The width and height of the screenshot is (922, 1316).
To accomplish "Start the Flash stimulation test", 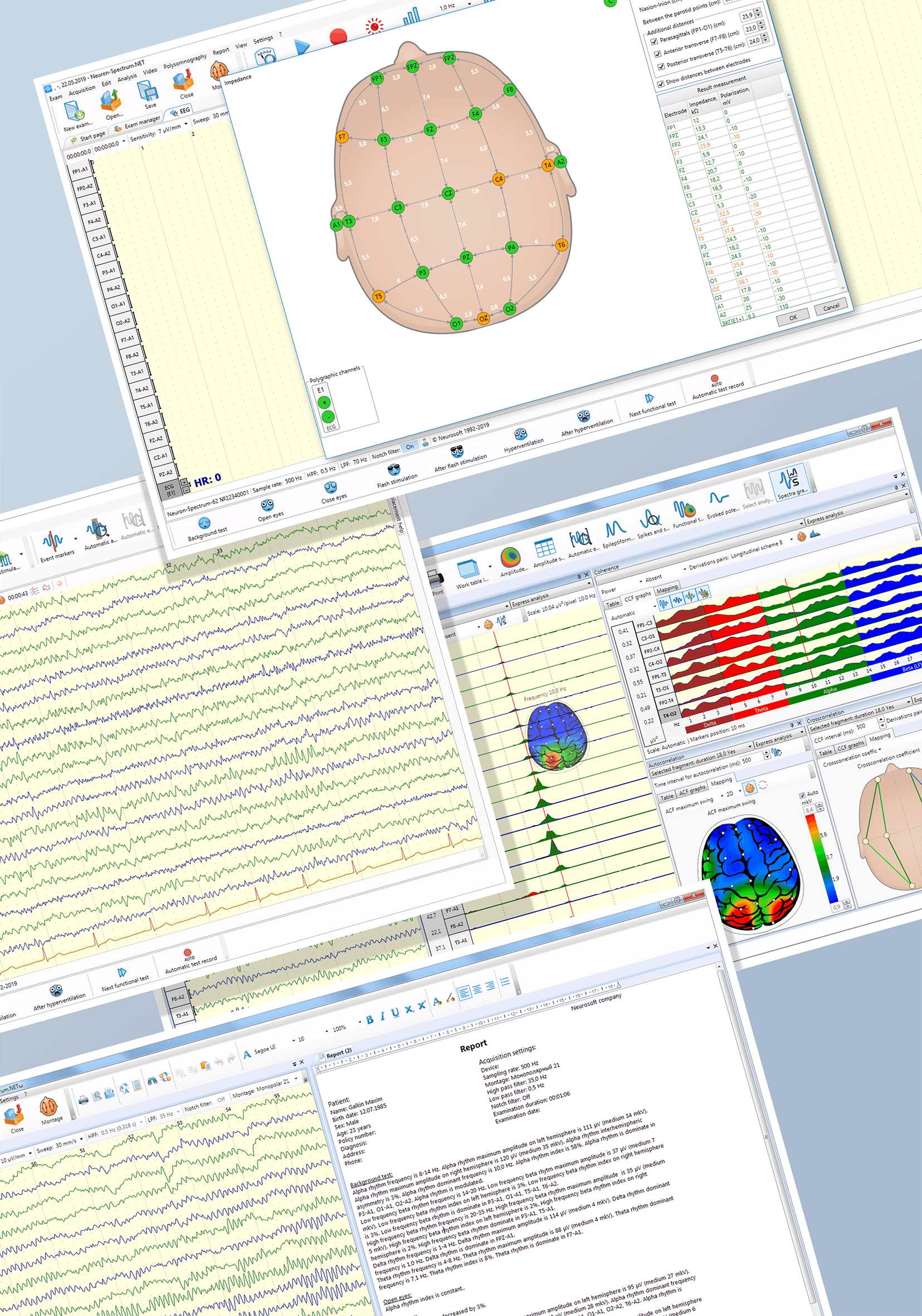I will (396, 476).
